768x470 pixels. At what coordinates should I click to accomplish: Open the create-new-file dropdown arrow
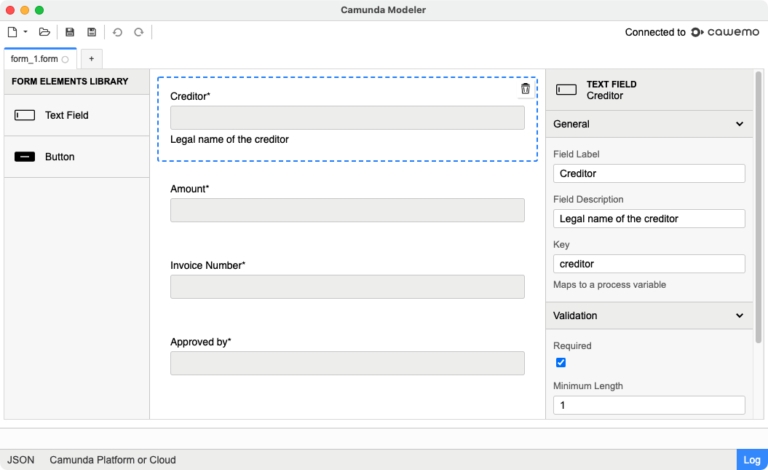pos(25,32)
